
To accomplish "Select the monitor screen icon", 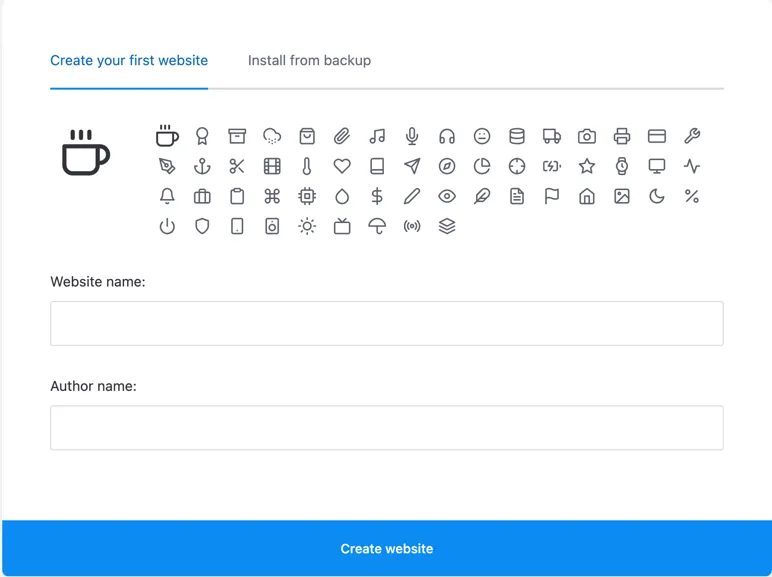I will 657,166.
